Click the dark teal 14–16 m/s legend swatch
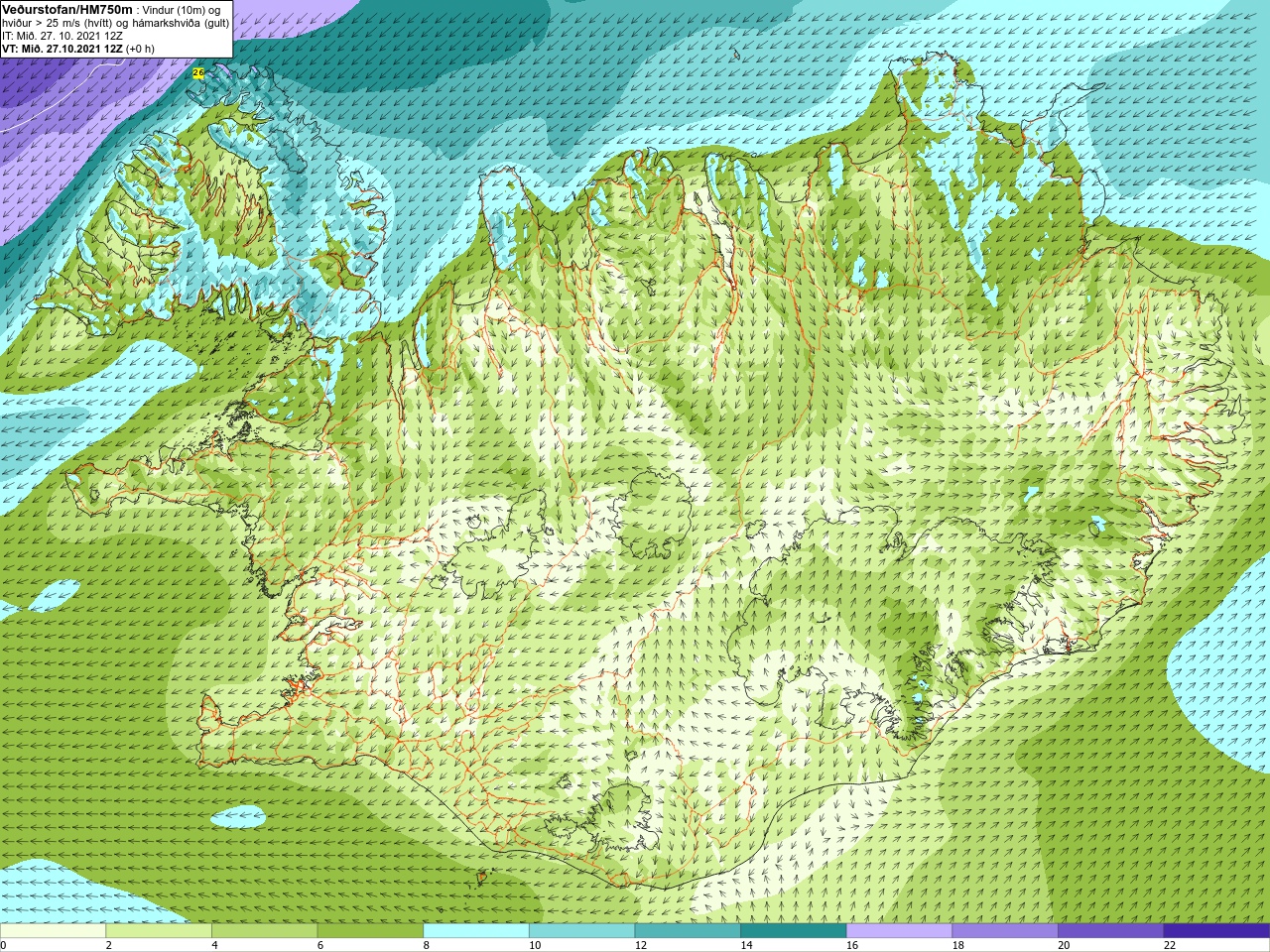1270x952 pixels. point(794,931)
